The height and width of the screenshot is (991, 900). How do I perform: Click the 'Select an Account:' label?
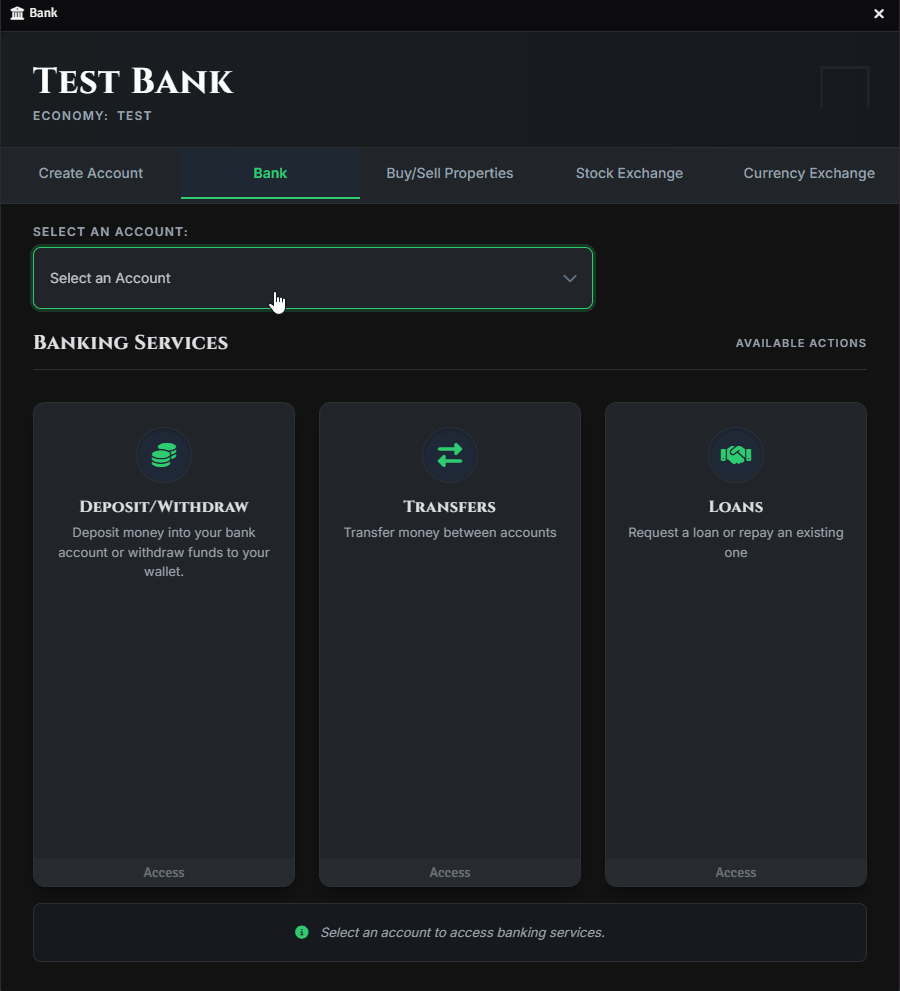111,231
